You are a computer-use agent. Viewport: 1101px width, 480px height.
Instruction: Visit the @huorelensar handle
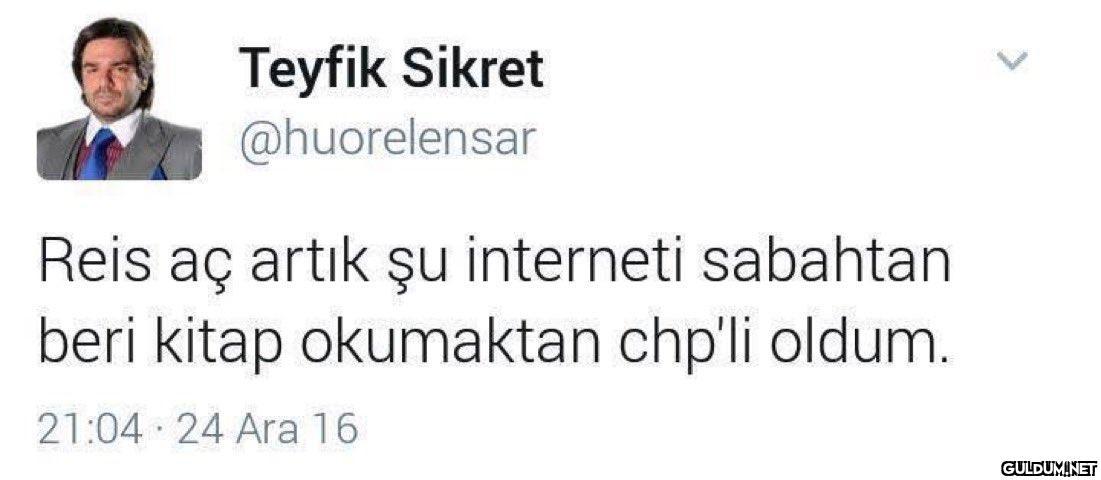point(385,139)
